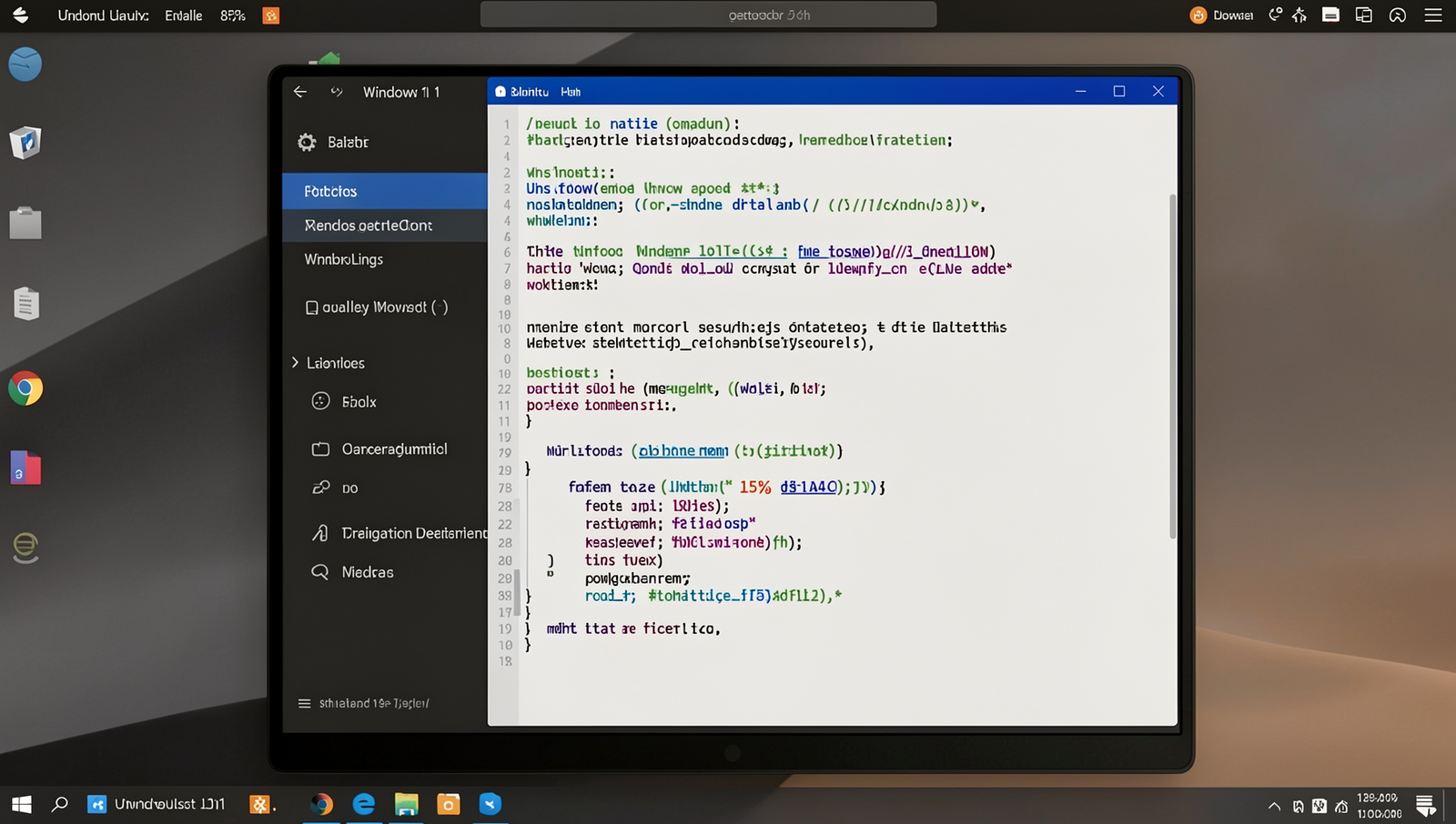Viewport: 1456px width, 824px height.
Task: Click the volume icon in the system tray
Action: click(1341, 806)
